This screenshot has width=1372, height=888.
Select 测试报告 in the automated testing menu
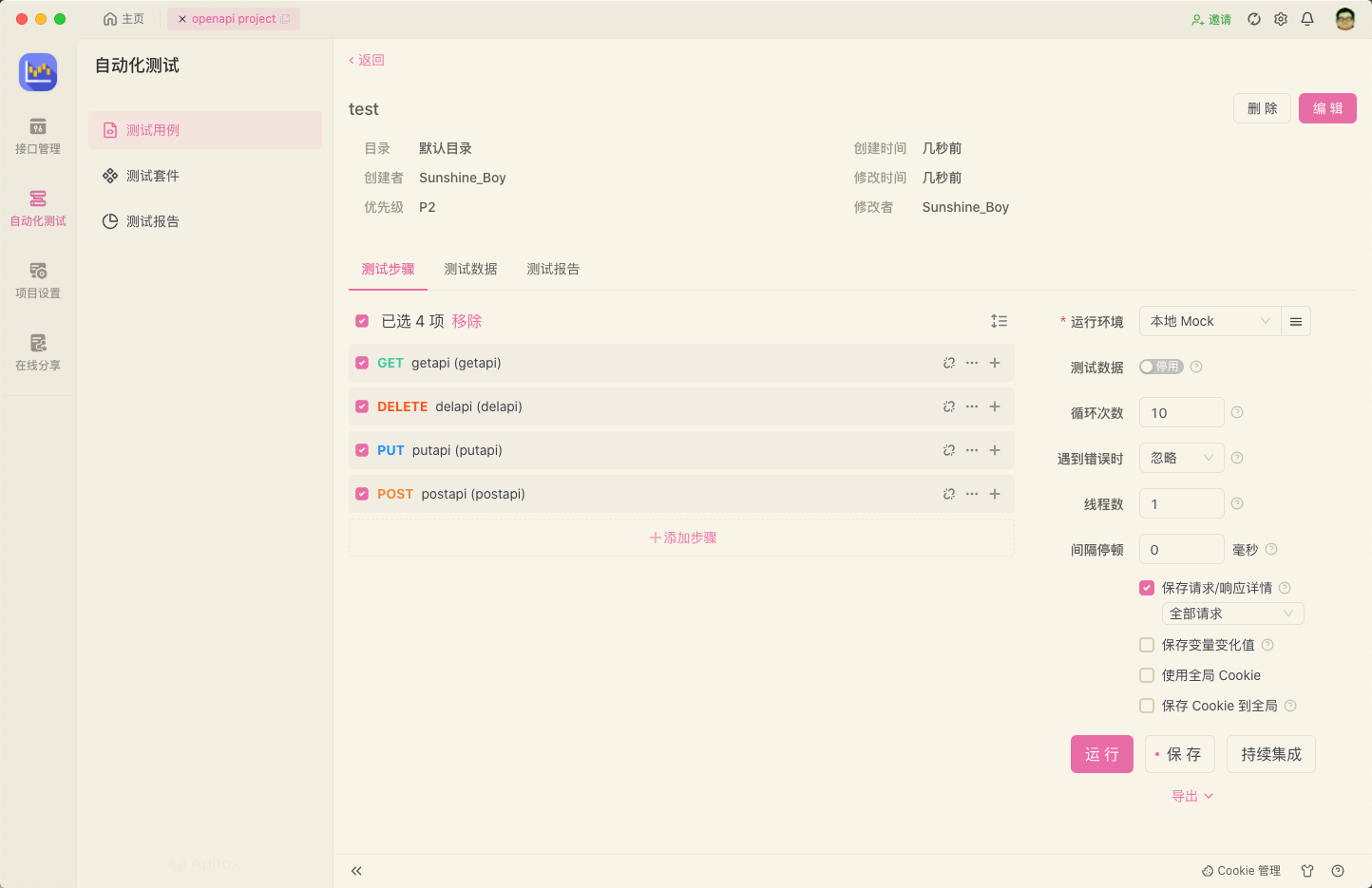pyautogui.click(x=152, y=220)
